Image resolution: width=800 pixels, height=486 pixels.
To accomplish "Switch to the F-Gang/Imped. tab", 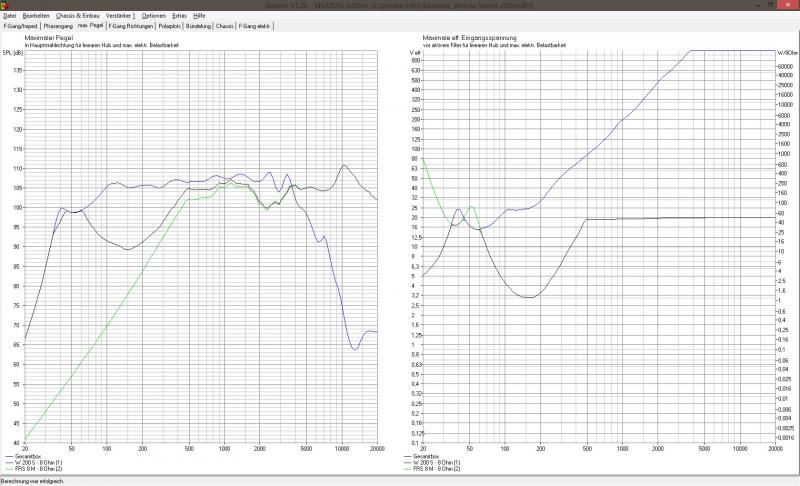I will click(x=20, y=26).
